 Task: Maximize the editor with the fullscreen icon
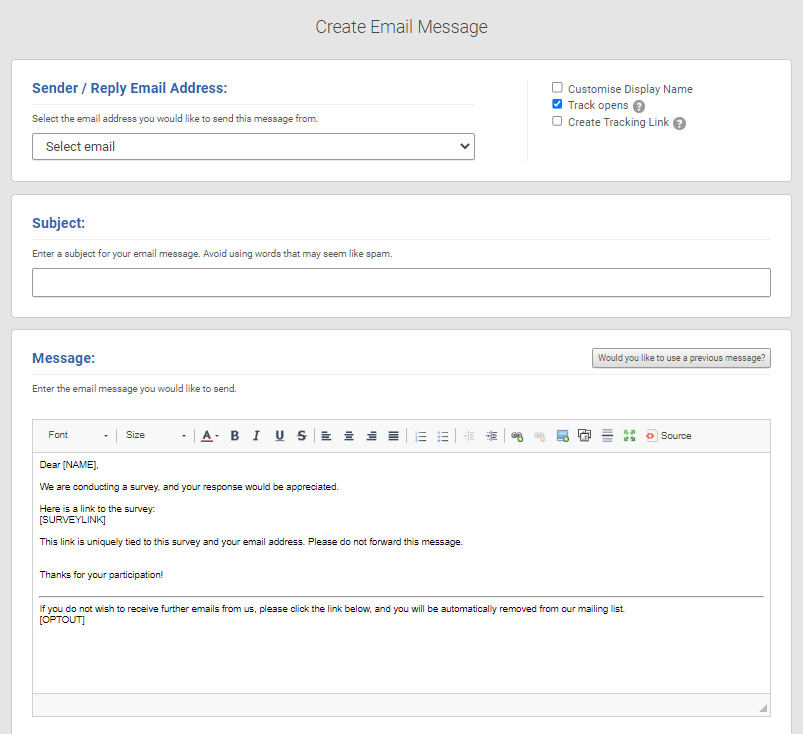629,436
